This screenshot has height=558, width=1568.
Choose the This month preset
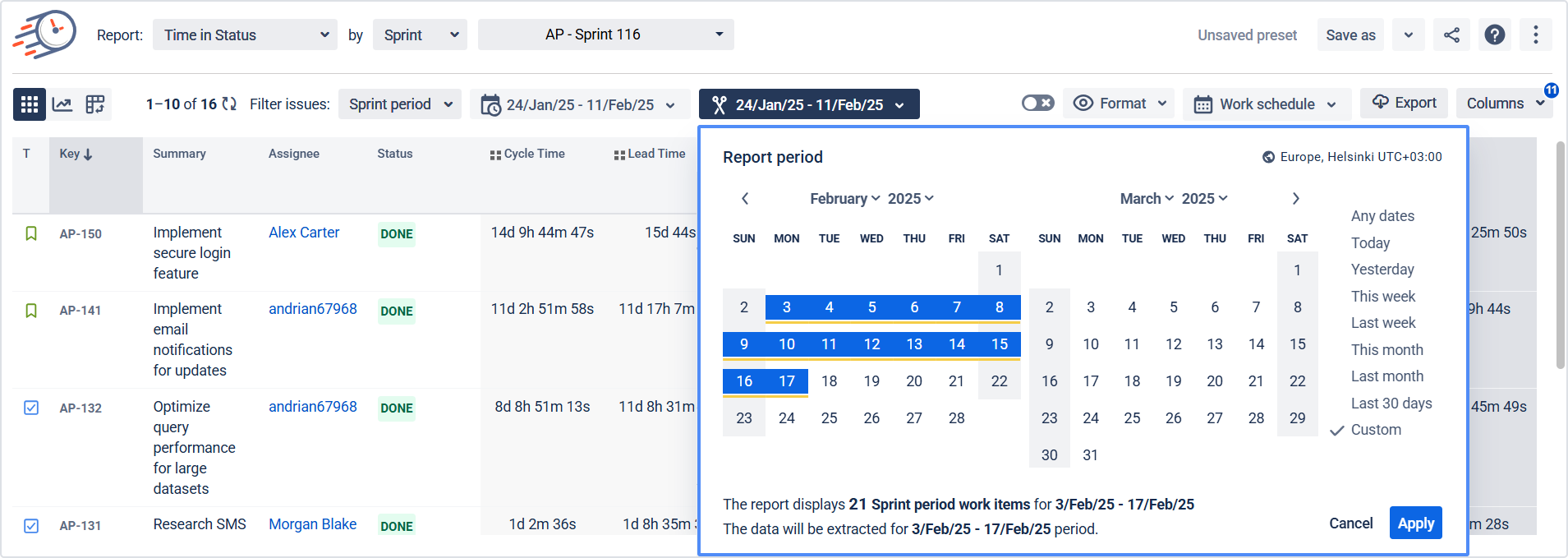click(1386, 350)
